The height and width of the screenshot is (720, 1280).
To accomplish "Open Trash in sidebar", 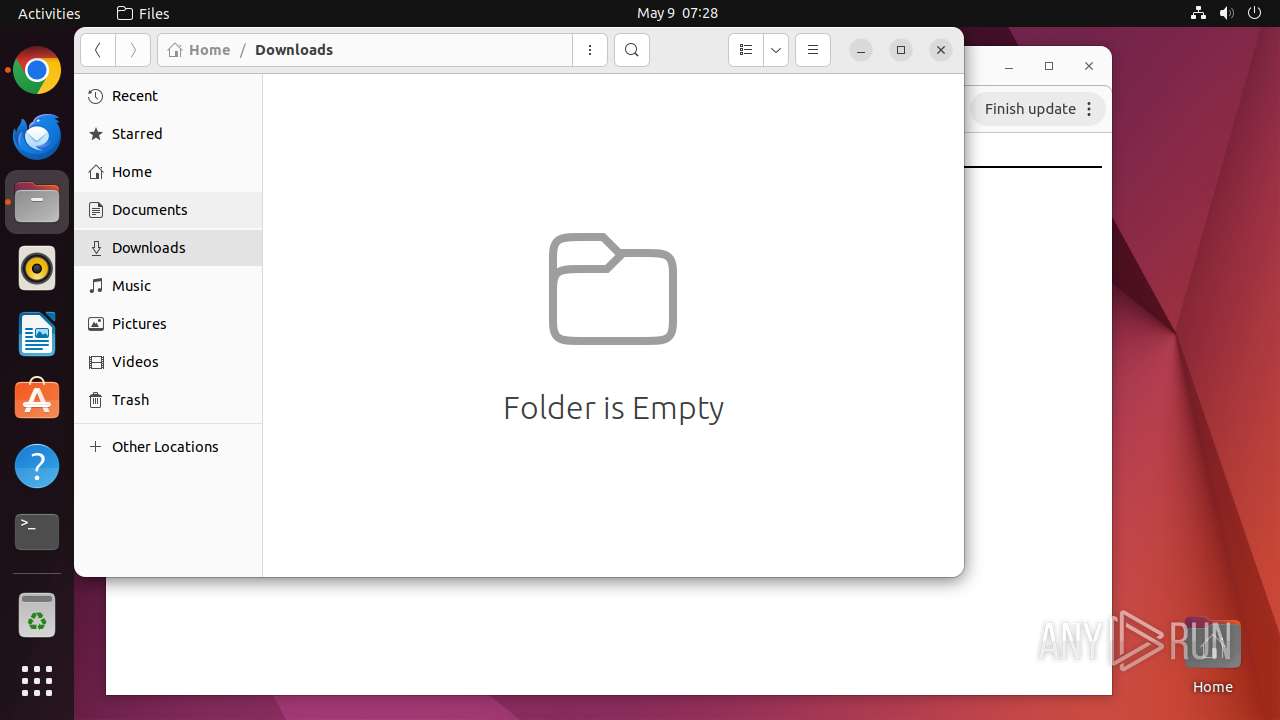I will click(168, 400).
